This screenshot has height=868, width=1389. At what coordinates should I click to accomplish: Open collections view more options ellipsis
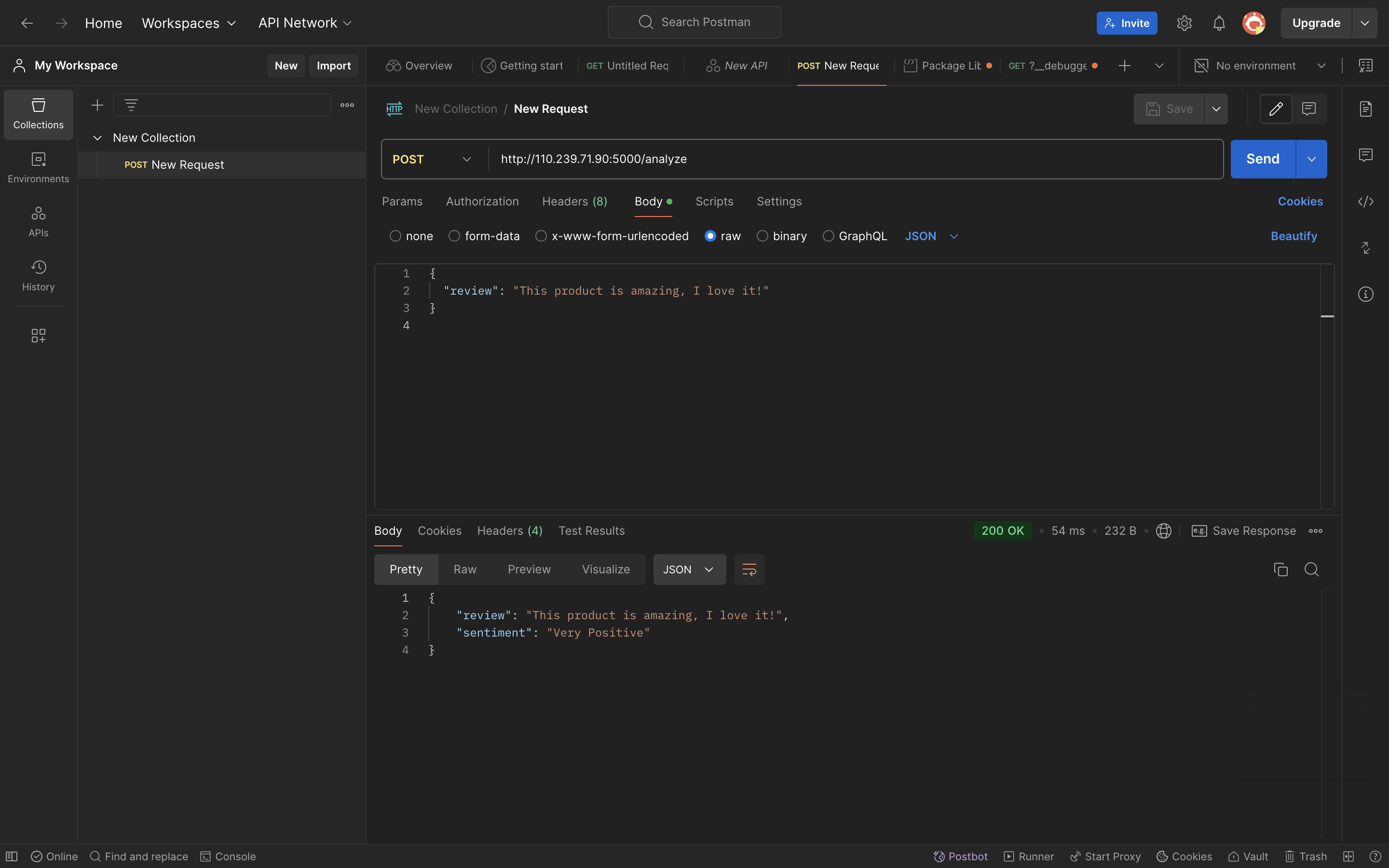tap(347, 105)
